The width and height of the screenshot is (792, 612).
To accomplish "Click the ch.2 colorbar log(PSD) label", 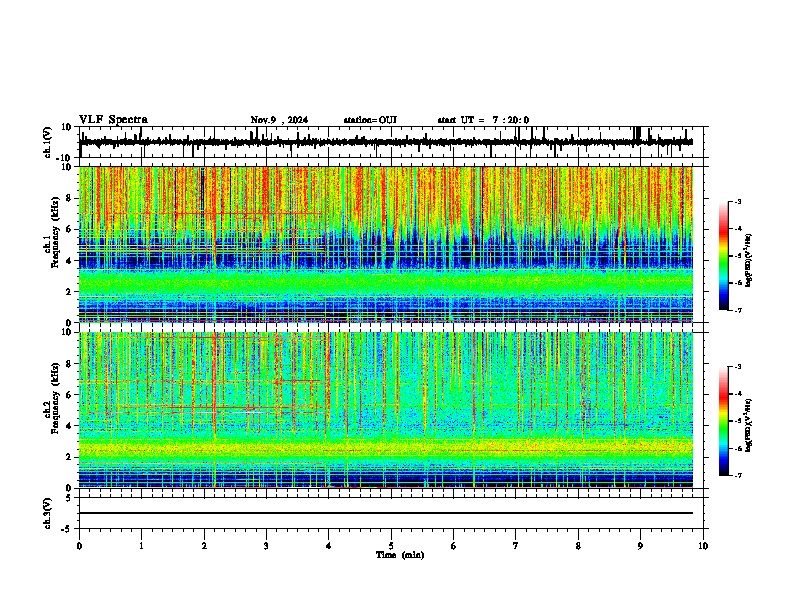I will [748, 426].
